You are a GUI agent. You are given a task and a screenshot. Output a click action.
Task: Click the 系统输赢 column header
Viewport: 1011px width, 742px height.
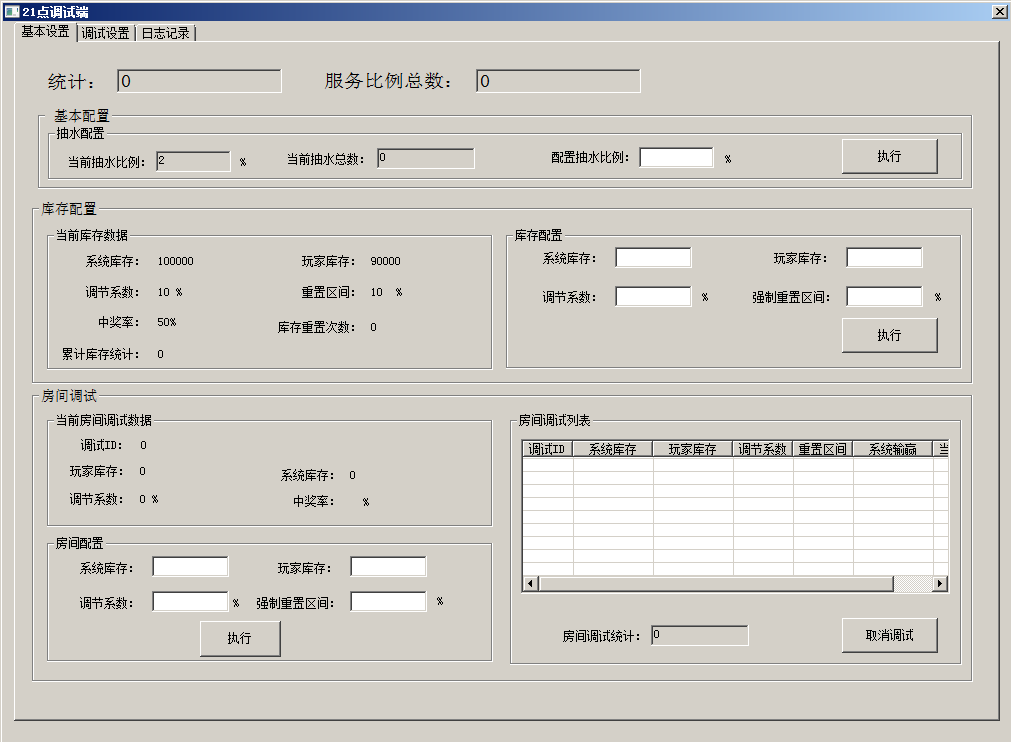pyautogui.click(x=892, y=450)
